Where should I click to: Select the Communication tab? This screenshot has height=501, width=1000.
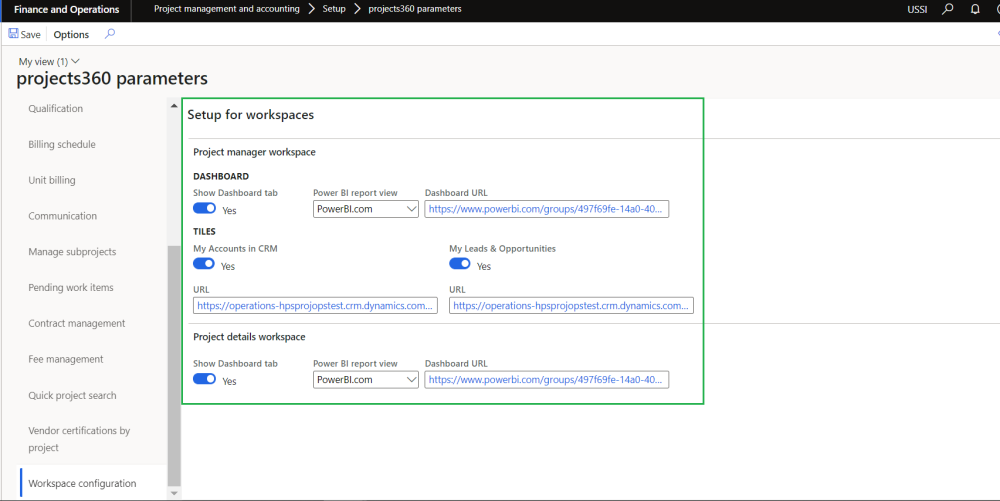(x=62, y=215)
